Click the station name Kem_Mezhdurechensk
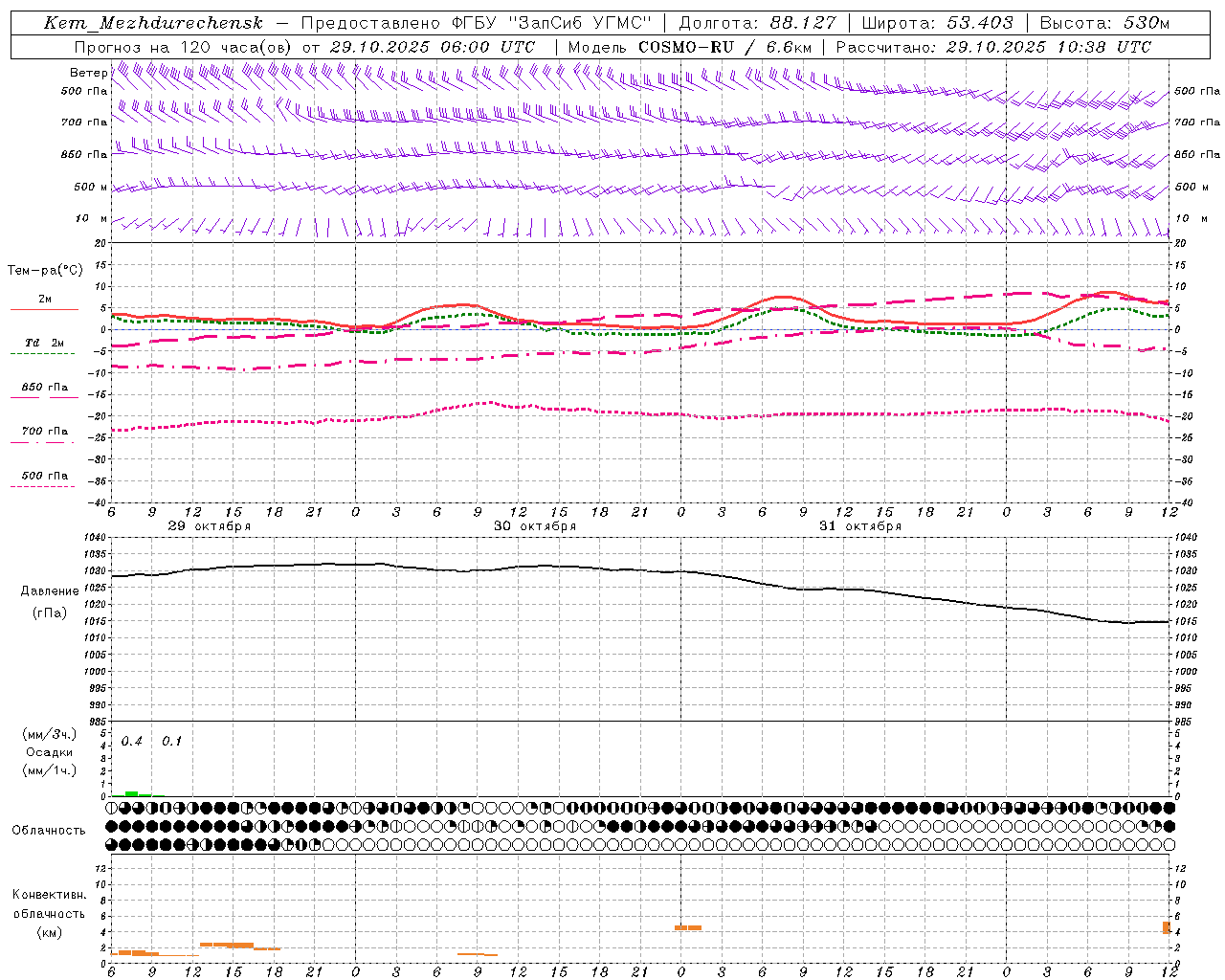This screenshot has height=980, width=1225. [x=153, y=23]
